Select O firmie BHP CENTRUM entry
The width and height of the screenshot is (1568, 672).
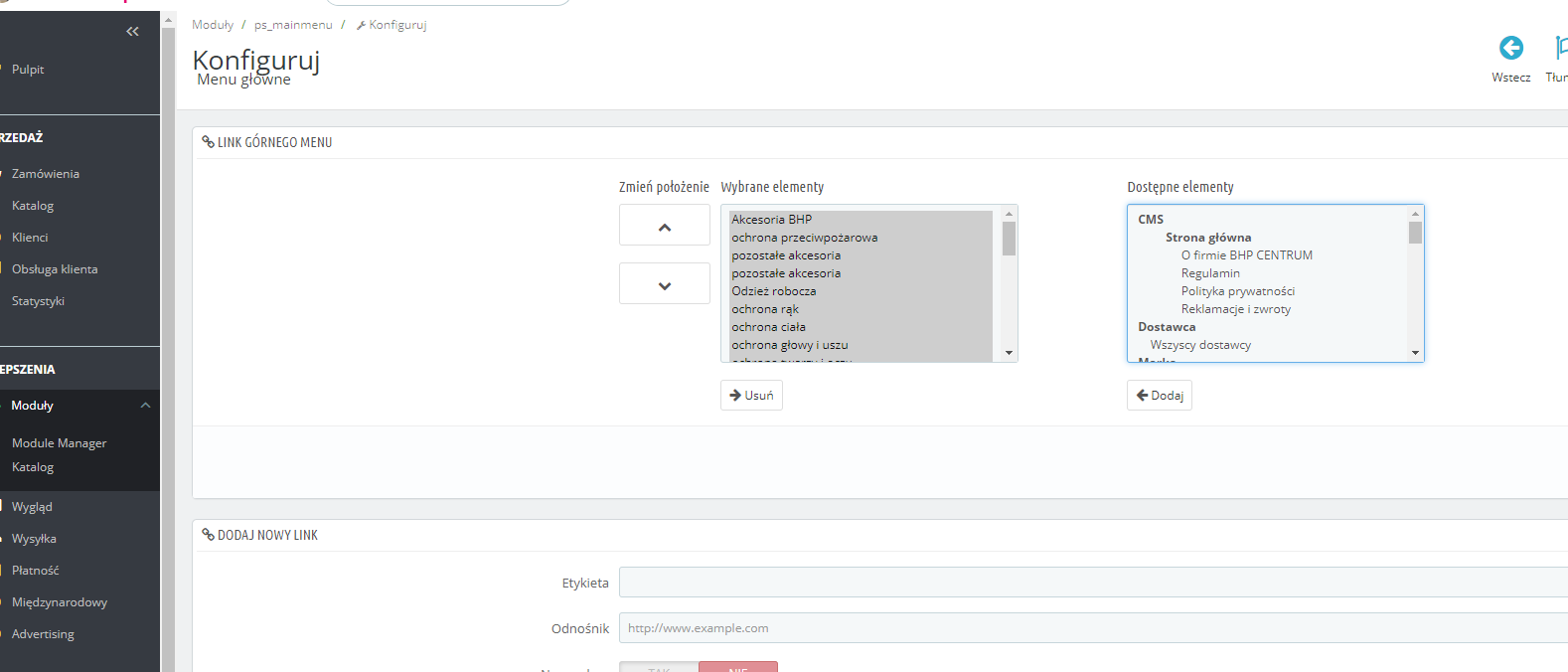click(1247, 255)
